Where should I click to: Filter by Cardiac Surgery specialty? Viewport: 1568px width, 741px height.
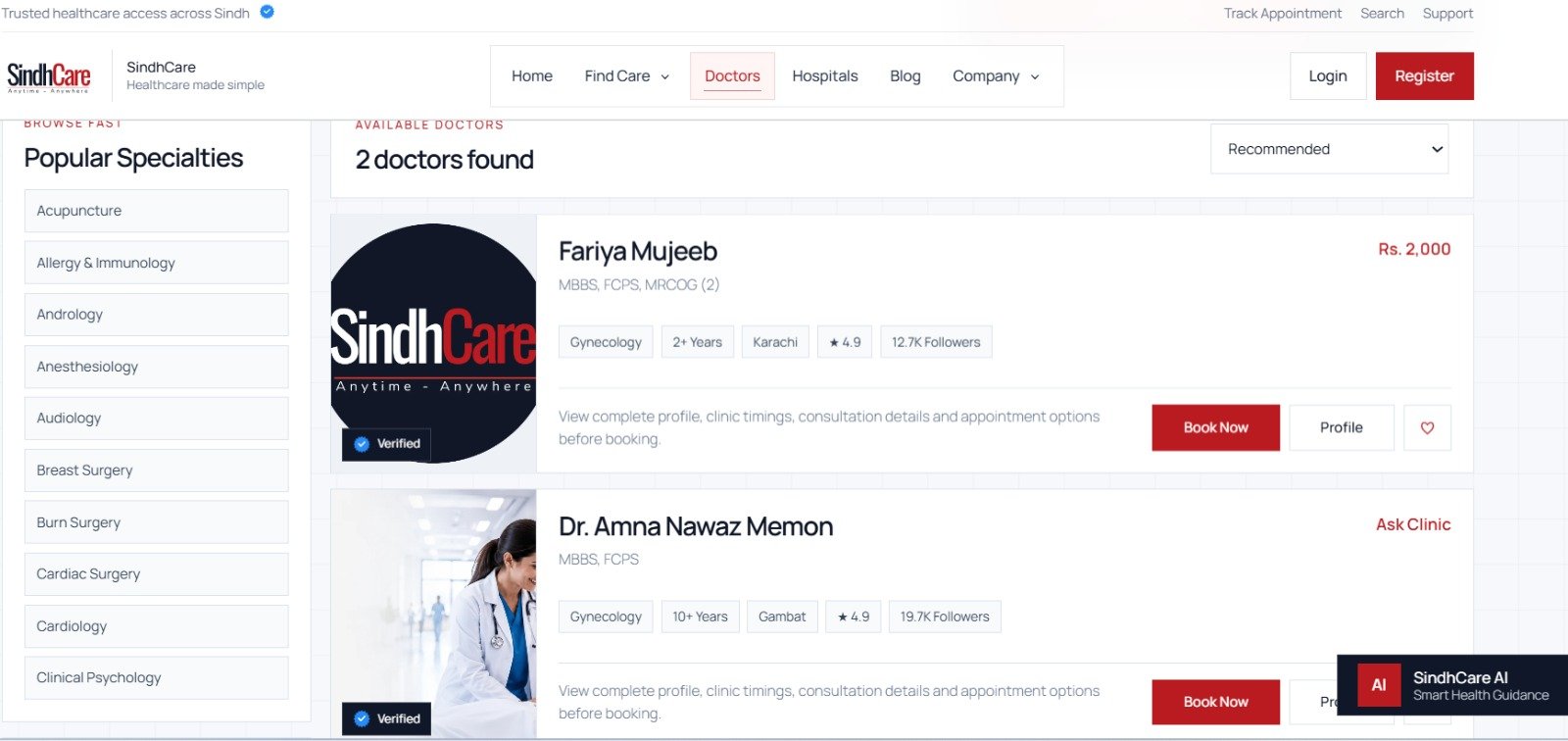point(157,574)
